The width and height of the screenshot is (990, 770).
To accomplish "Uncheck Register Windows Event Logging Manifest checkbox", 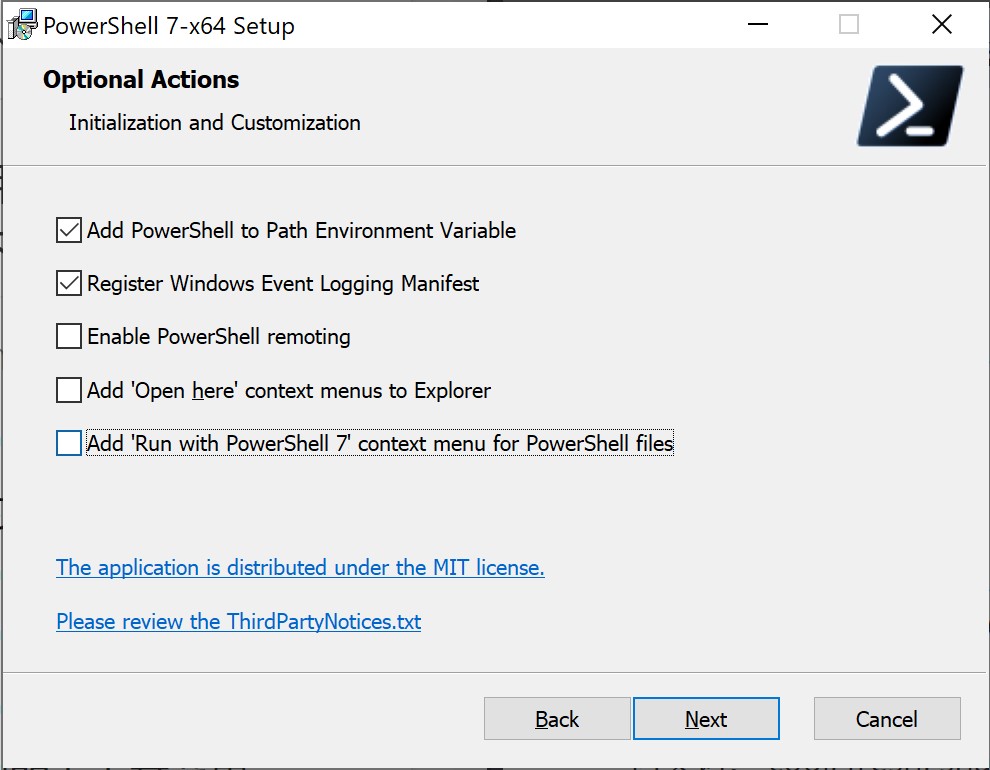I will [69, 284].
